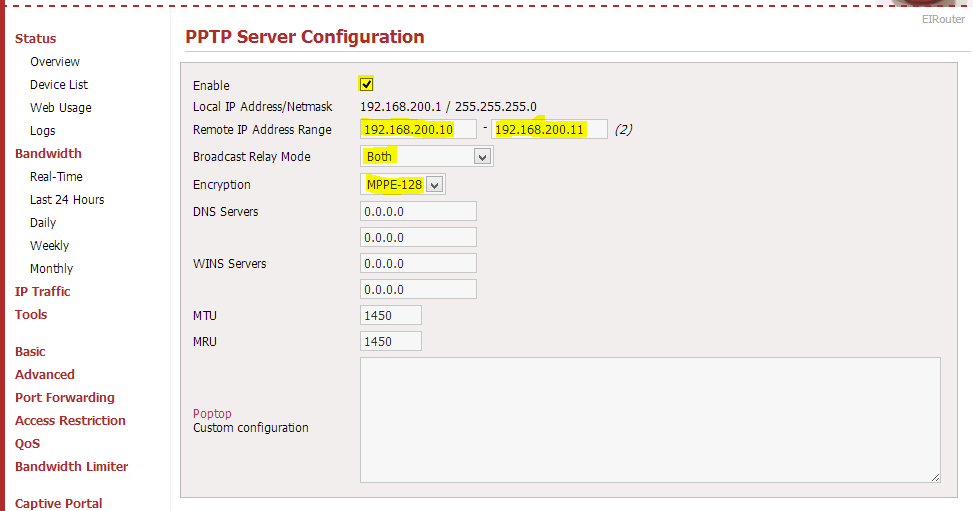Click the PPTP Server Configuration heading

pos(305,37)
